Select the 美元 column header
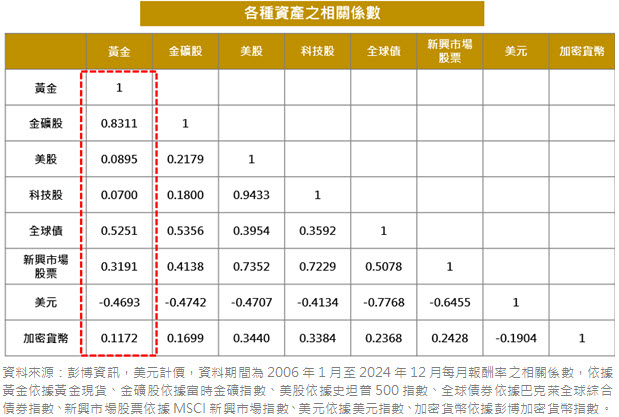 pyautogui.click(x=516, y=50)
